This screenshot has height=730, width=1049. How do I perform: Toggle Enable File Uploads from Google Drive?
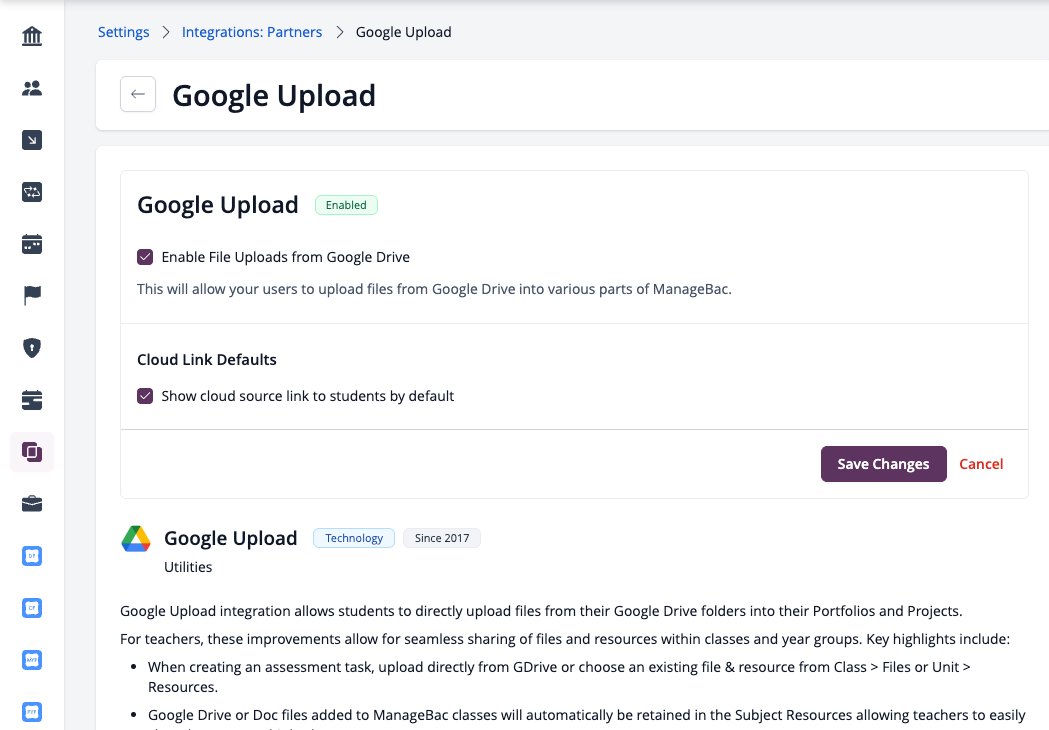[x=145, y=257]
